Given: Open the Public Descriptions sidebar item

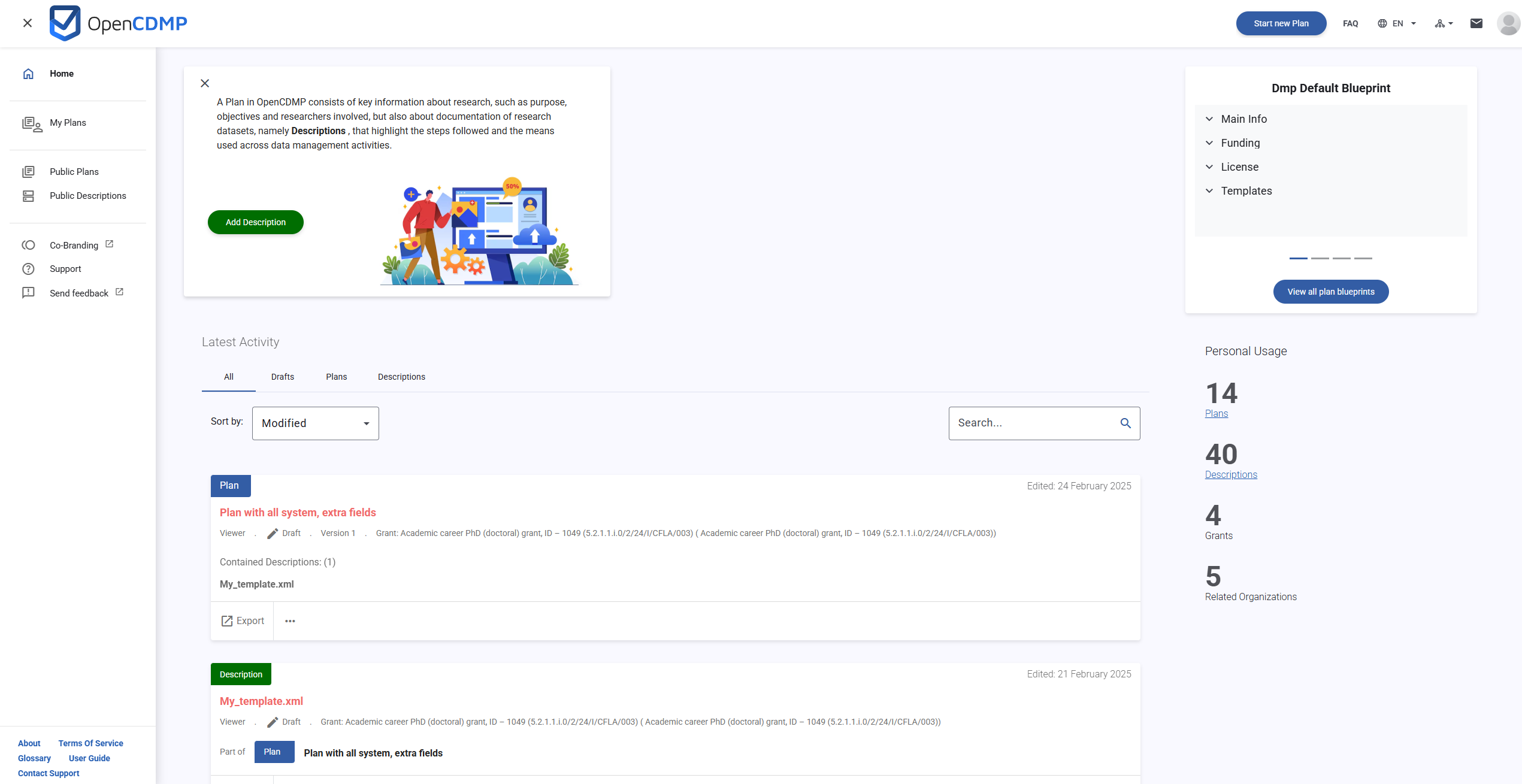Looking at the screenshot, I should click(87, 196).
